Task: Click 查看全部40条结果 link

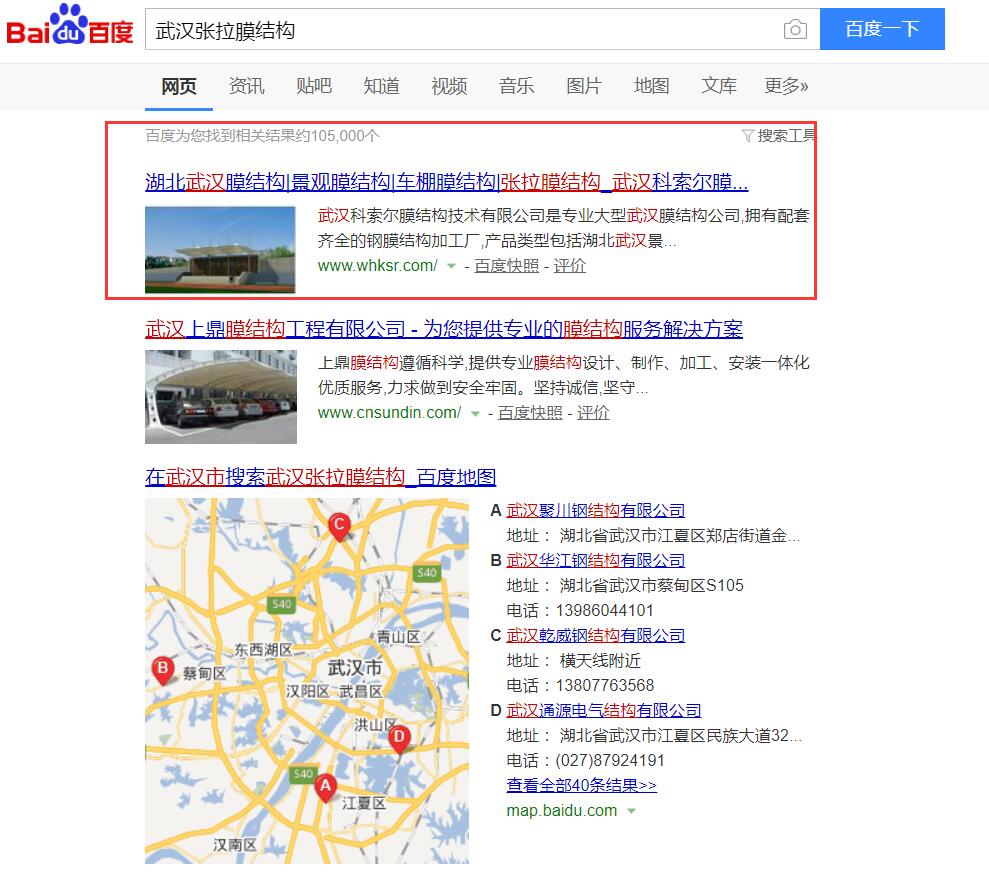Action: (581, 785)
